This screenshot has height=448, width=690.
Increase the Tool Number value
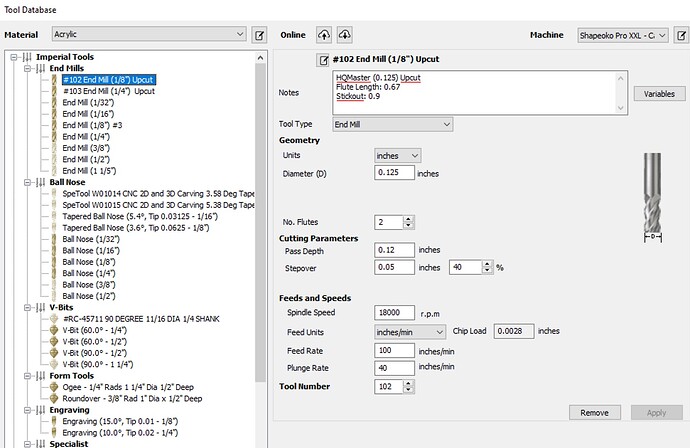(x=408, y=383)
